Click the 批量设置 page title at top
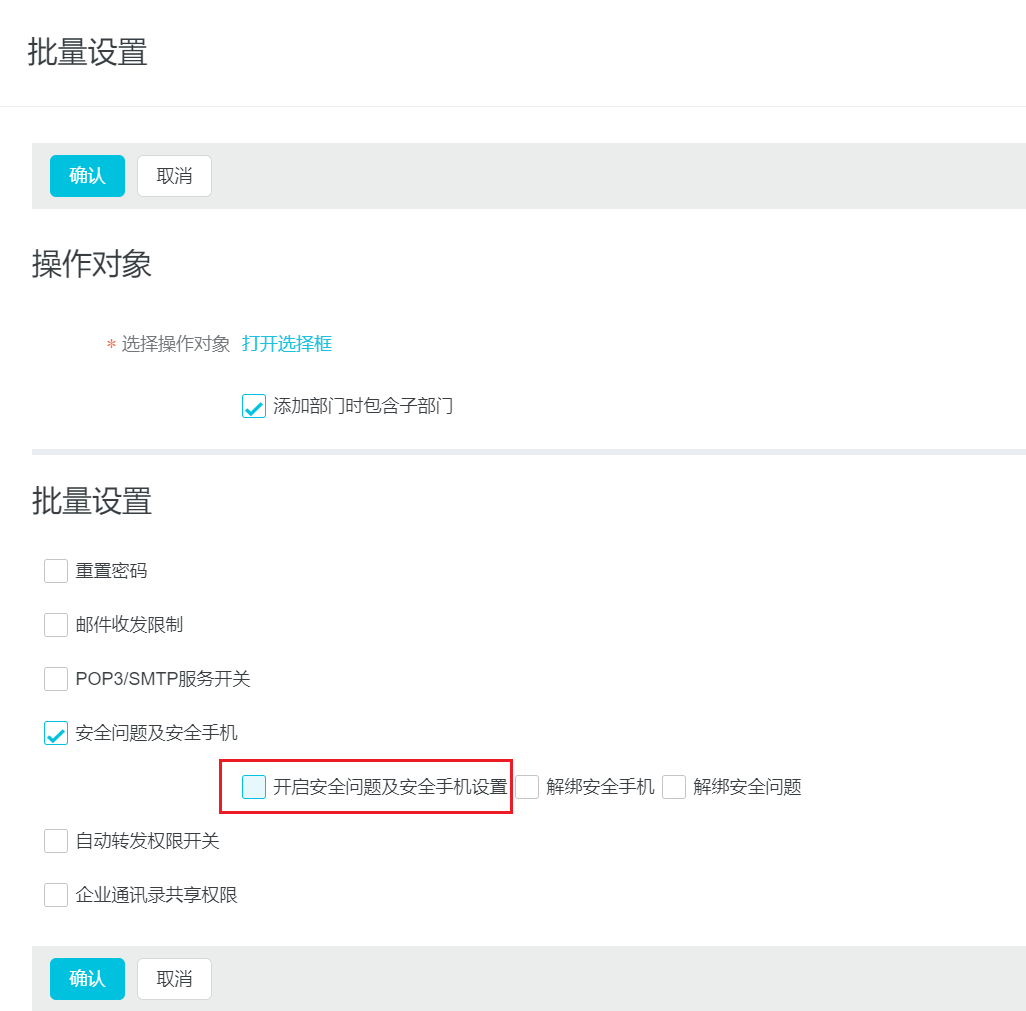The width and height of the screenshot is (1026, 1011). pos(88,52)
